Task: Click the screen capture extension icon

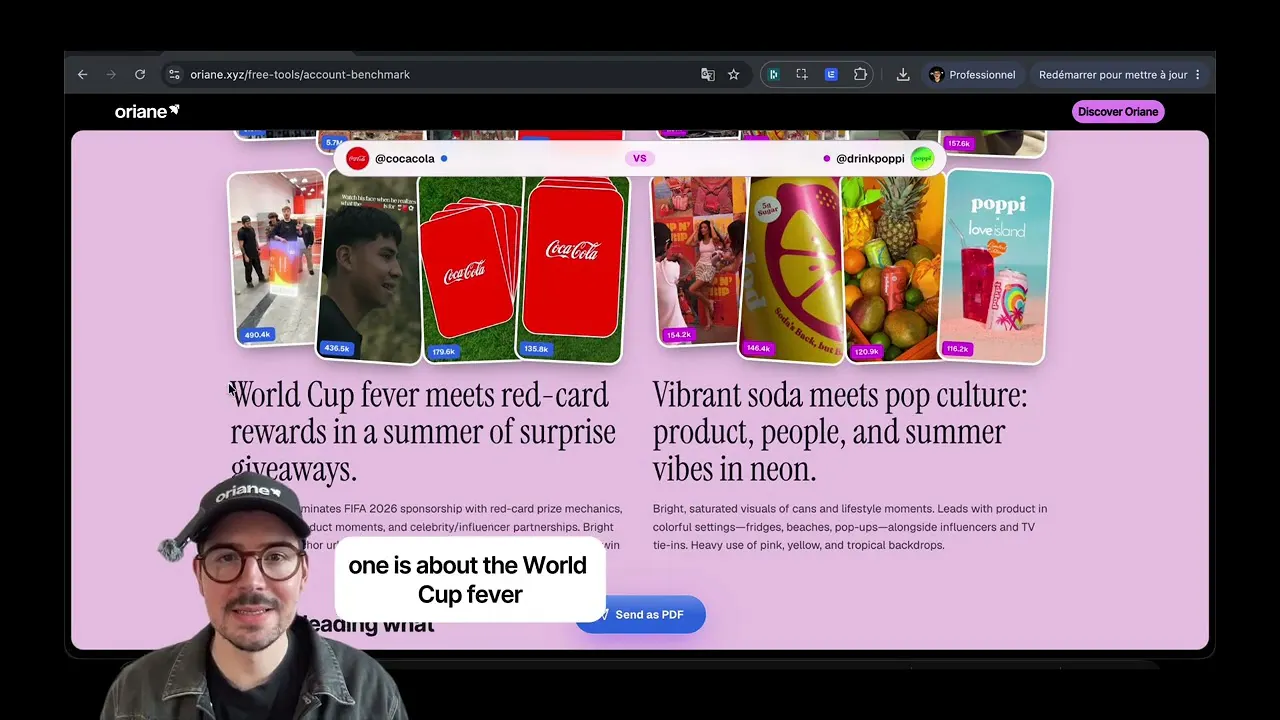Action: [x=802, y=75]
